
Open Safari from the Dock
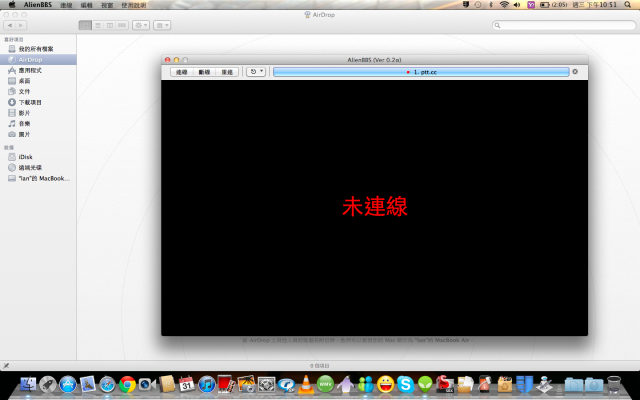coord(107,384)
